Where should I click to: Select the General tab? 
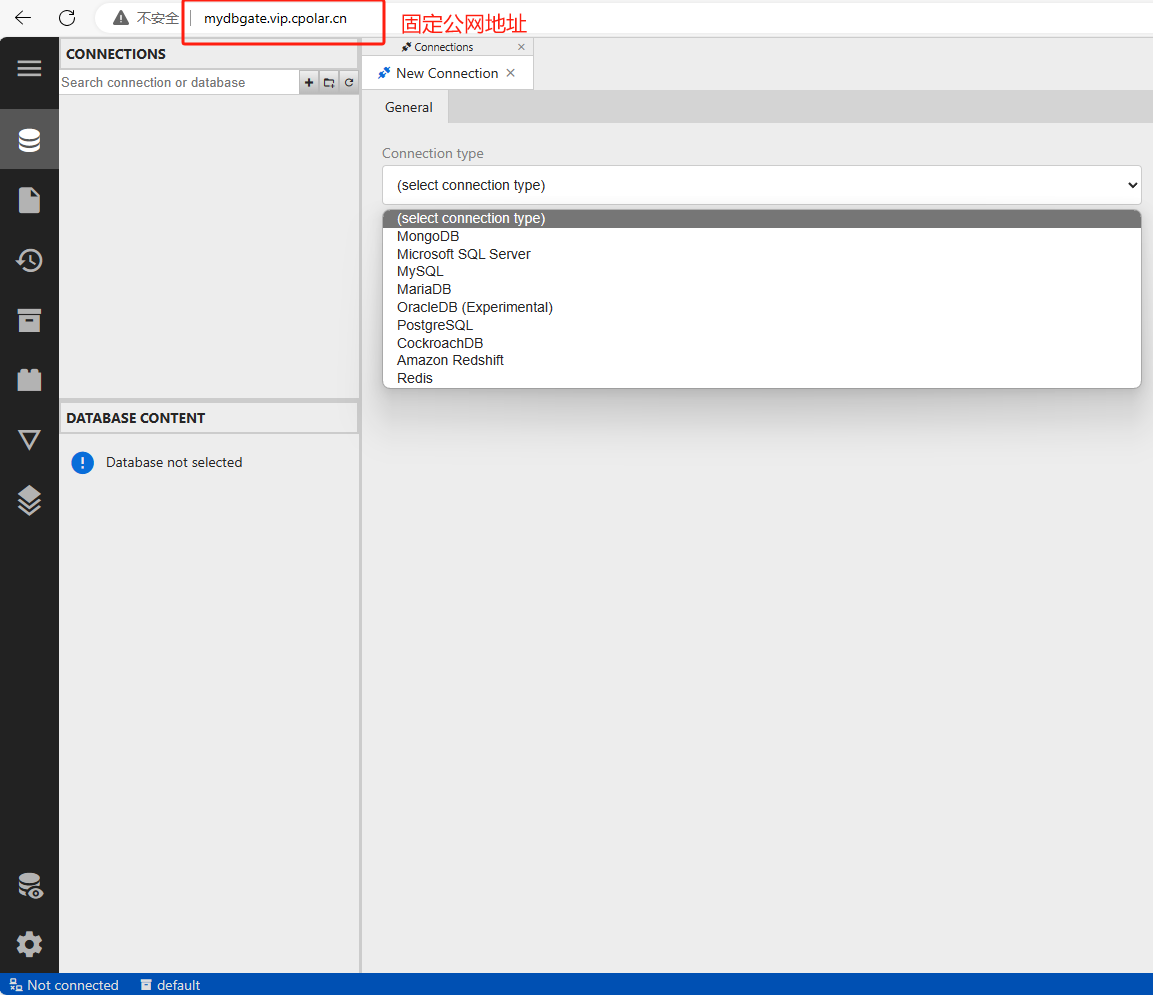[x=409, y=107]
